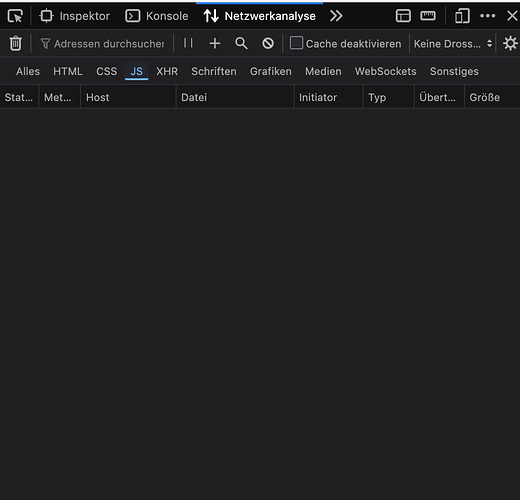Open the Inspektor panel
This screenshot has width=520, height=500.
pyautogui.click(x=74, y=16)
